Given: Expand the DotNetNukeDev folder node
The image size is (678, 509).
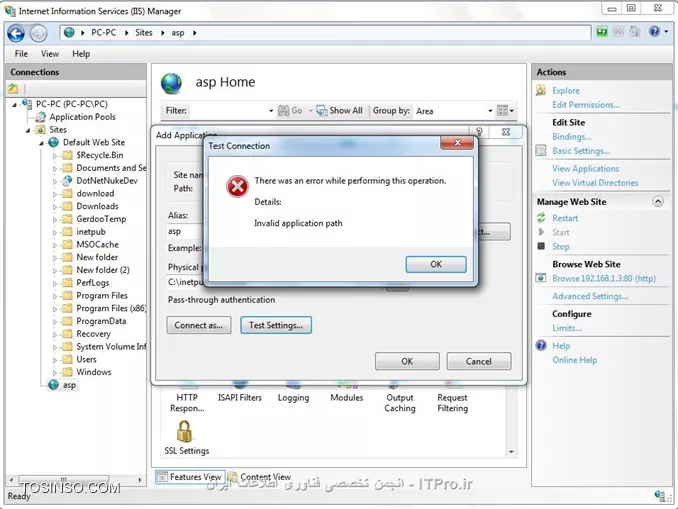Looking at the screenshot, I should (55, 181).
